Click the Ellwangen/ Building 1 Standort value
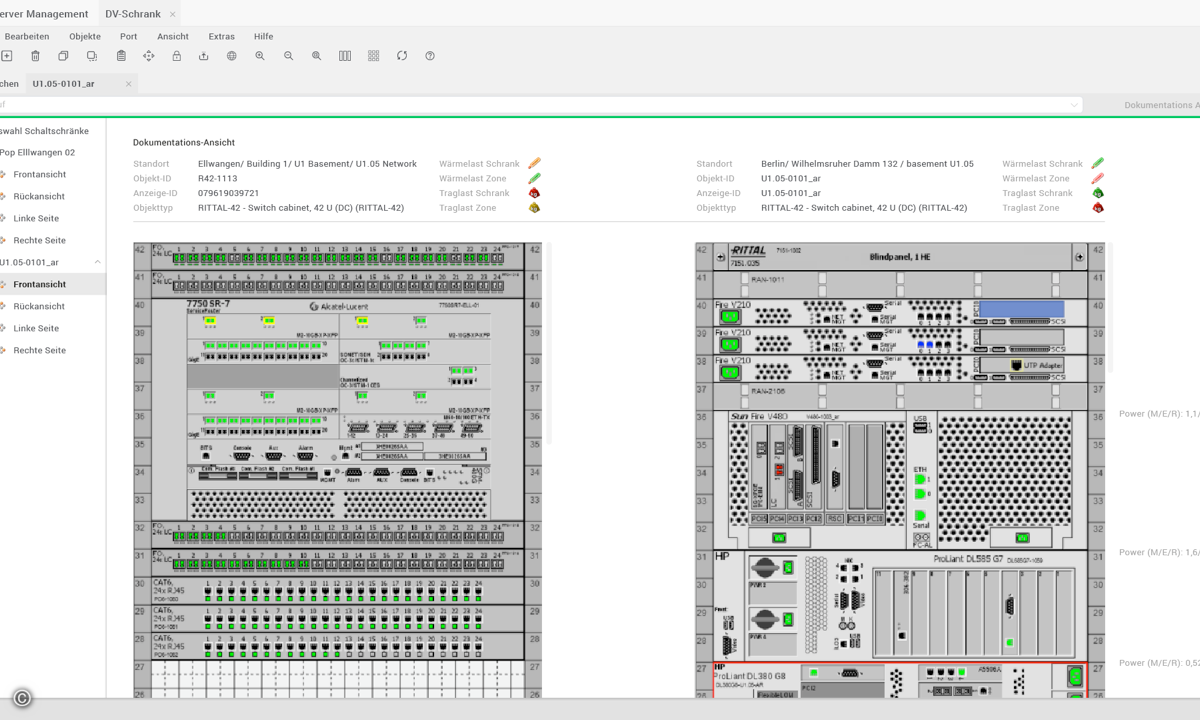The width and height of the screenshot is (1200, 720). point(307,164)
